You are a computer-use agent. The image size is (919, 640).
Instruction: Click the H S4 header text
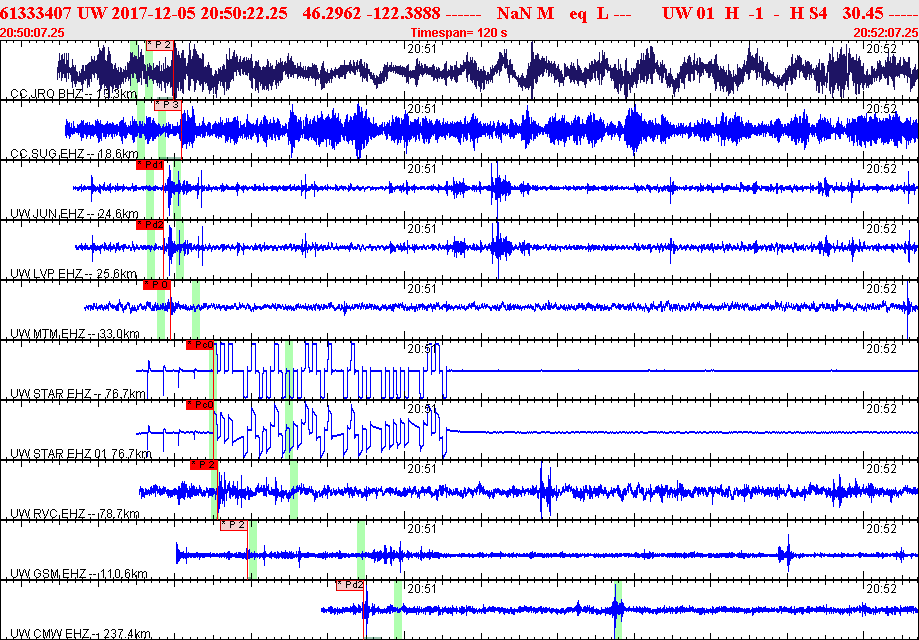pos(808,13)
